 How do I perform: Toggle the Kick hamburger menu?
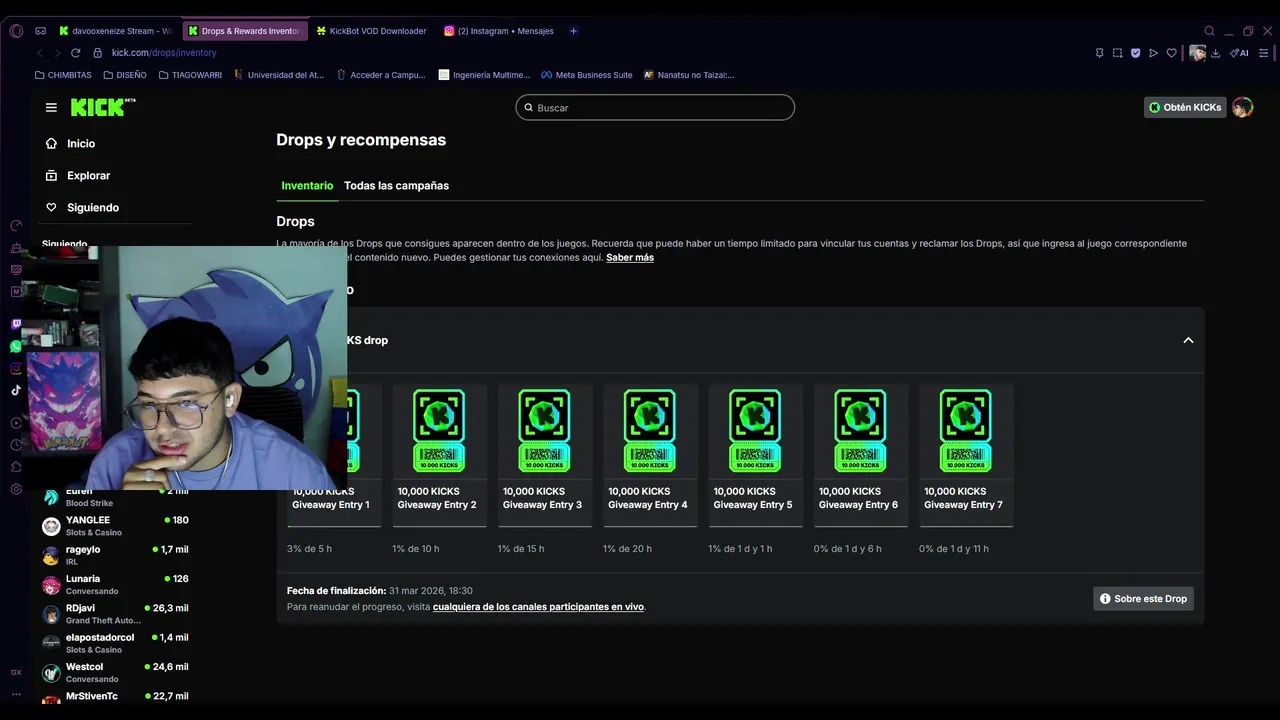coord(51,107)
